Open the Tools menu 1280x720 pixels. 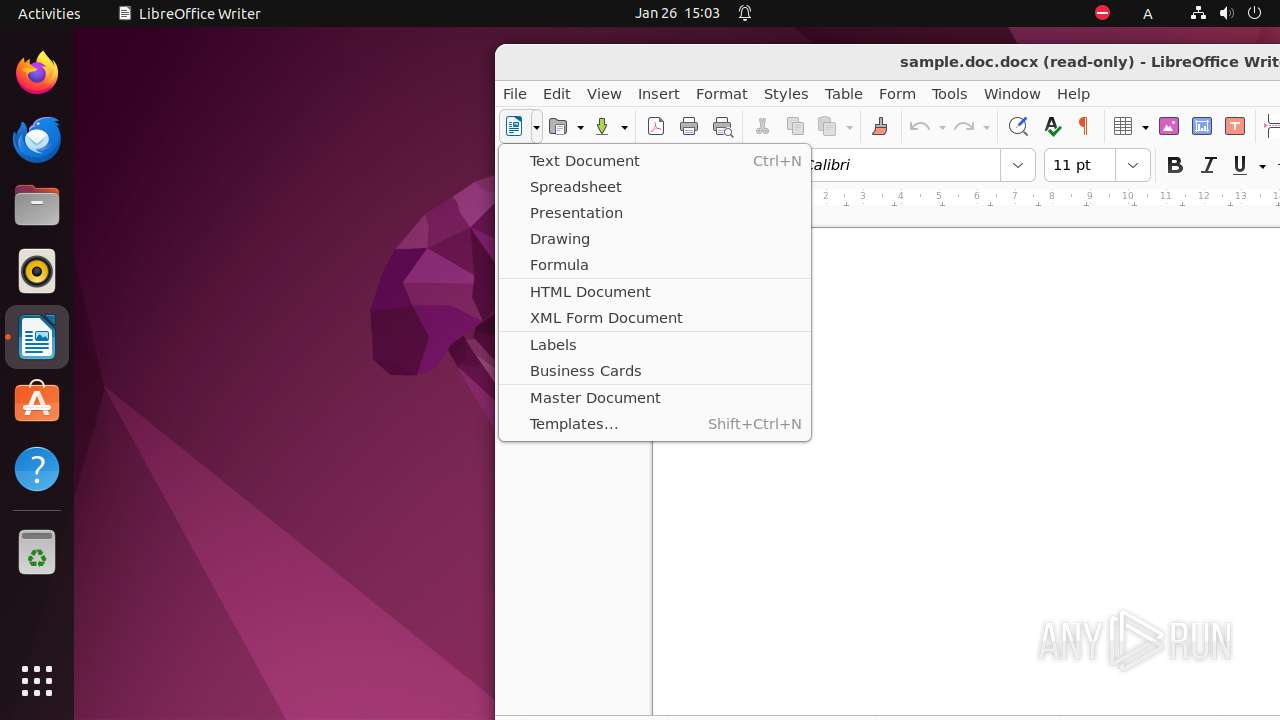[949, 93]
